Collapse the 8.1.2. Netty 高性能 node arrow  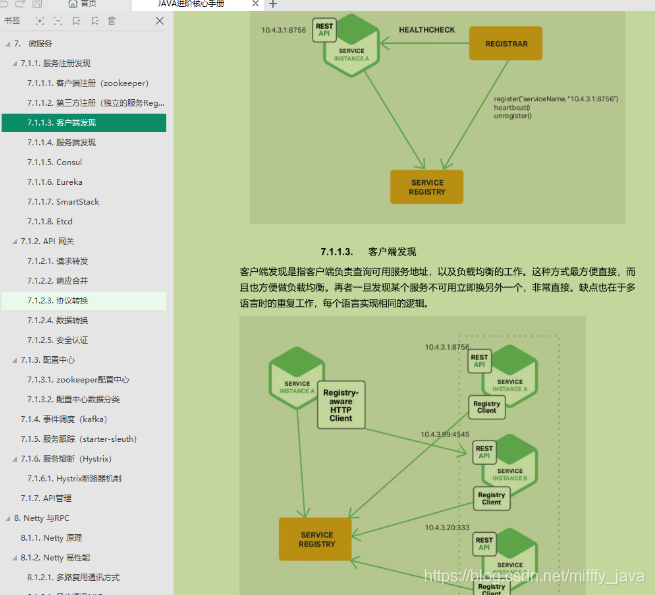[15, 558]
